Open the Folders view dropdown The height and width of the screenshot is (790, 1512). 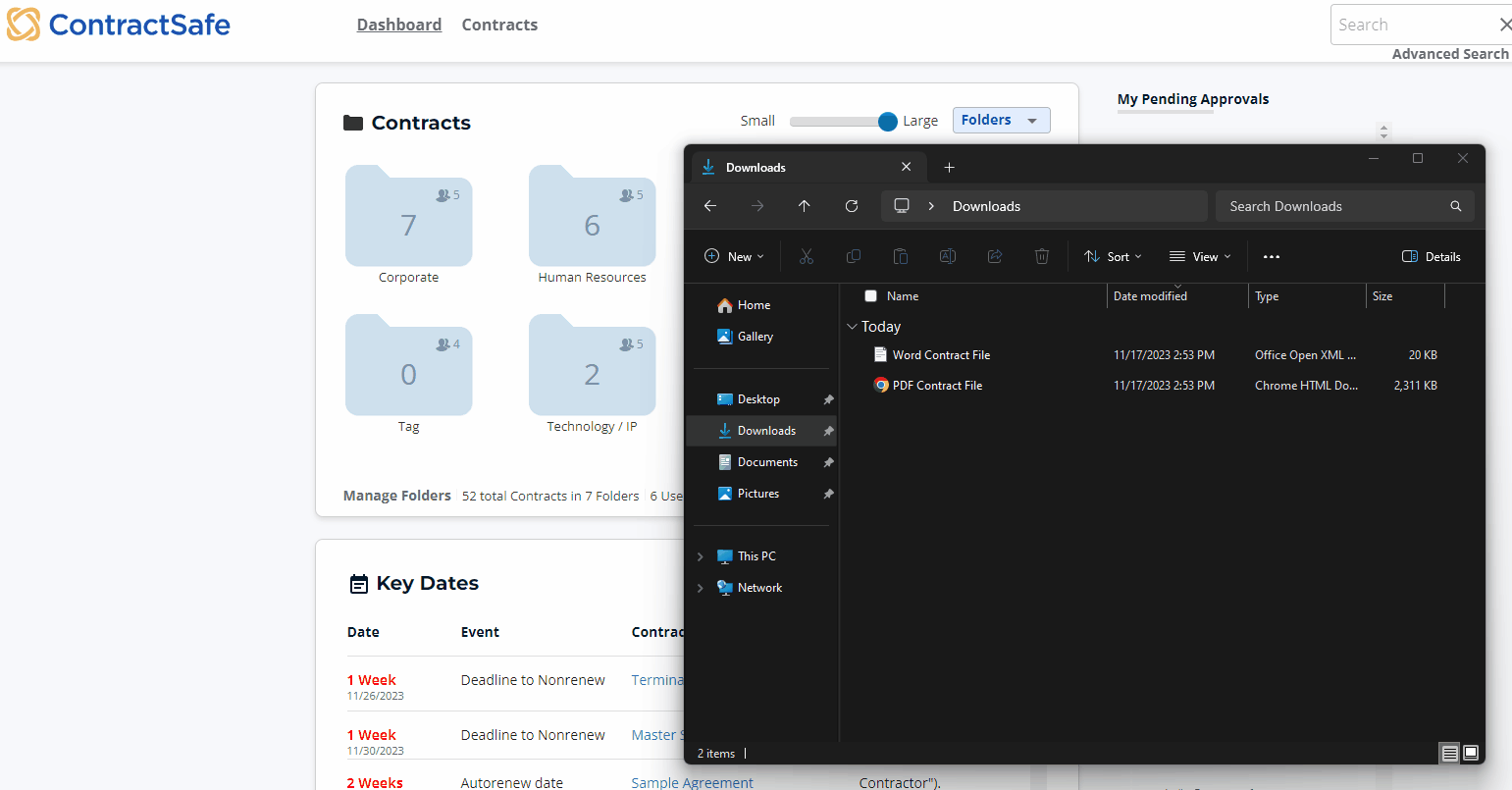(x=1001, y=120)
